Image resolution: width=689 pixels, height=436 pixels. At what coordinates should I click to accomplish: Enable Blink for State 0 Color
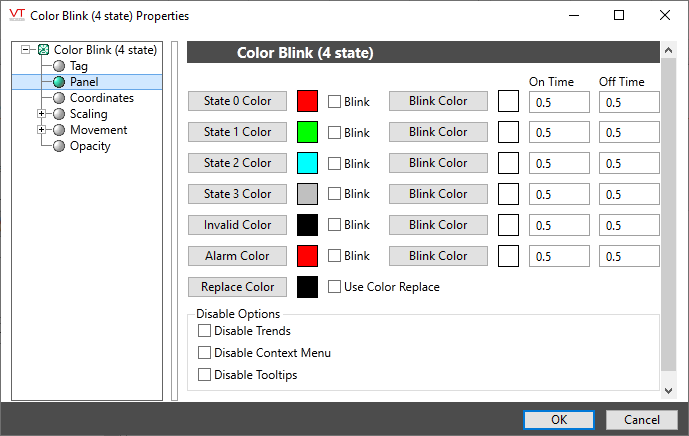[x=335, y=101]
